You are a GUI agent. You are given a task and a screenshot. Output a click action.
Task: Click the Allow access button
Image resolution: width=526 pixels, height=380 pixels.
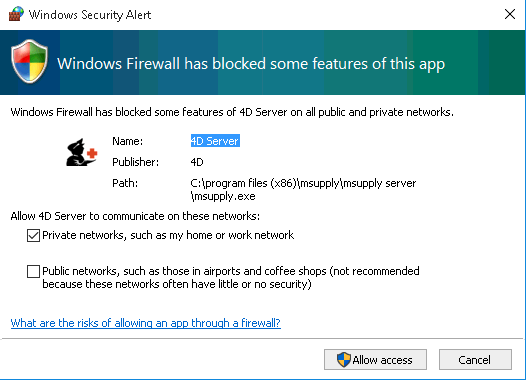[x=375, y=360]
